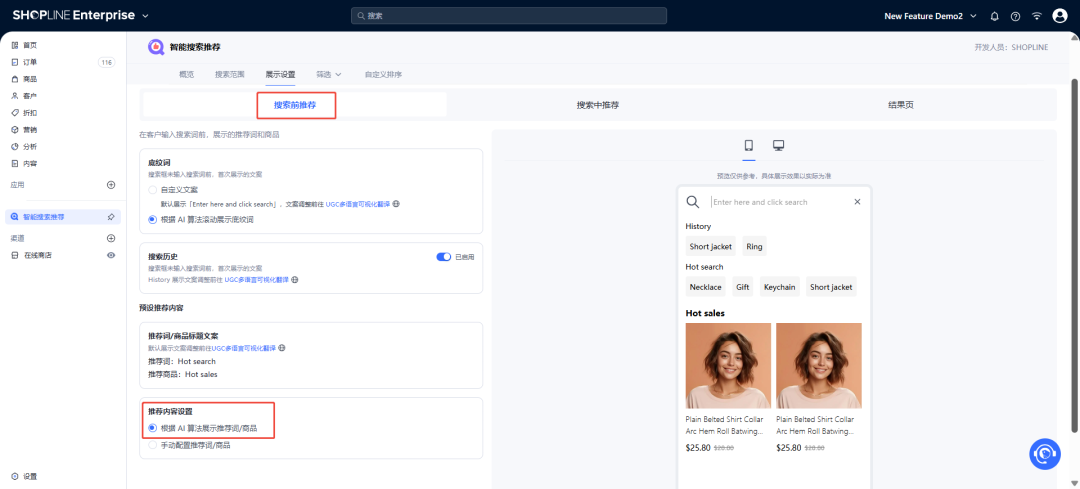The height and width of the screenshot is (489, 1080).
Task: Open the notifications bell icon
Action: 994,16
